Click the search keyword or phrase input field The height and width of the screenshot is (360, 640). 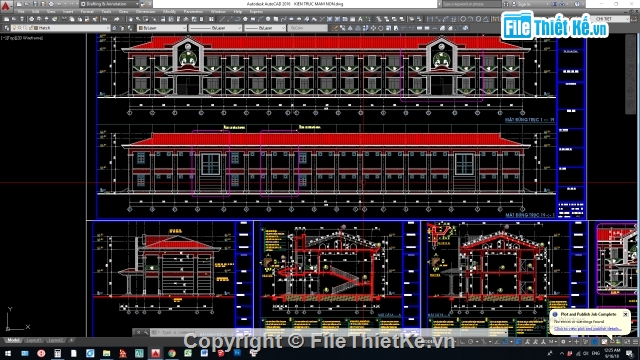coord(471,4)
